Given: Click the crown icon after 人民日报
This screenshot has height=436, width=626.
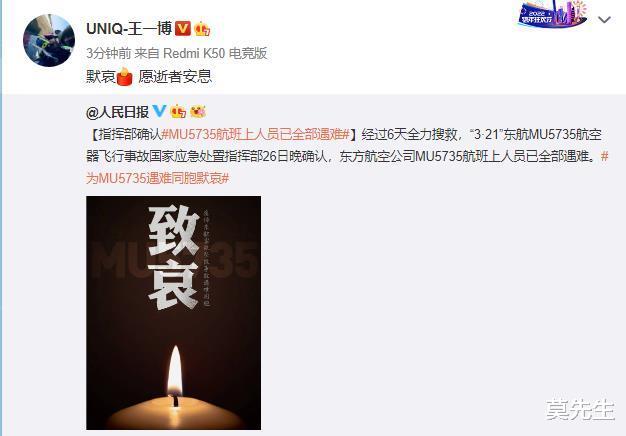Looking at the screenshot, I should point(178,111).
